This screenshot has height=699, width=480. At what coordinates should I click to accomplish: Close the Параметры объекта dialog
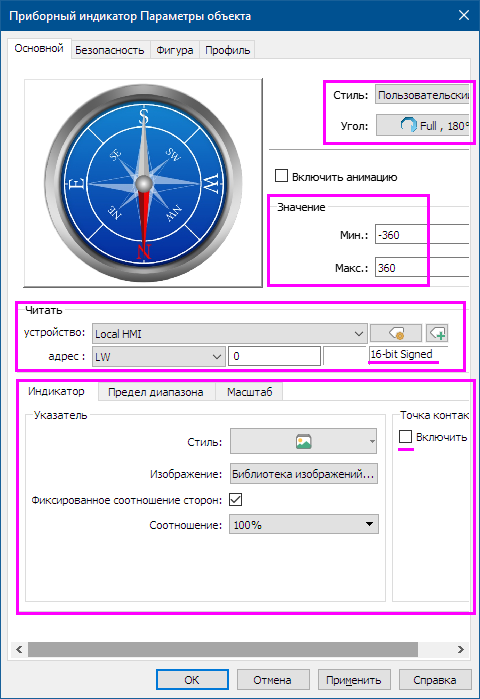[x=464, y=15]
